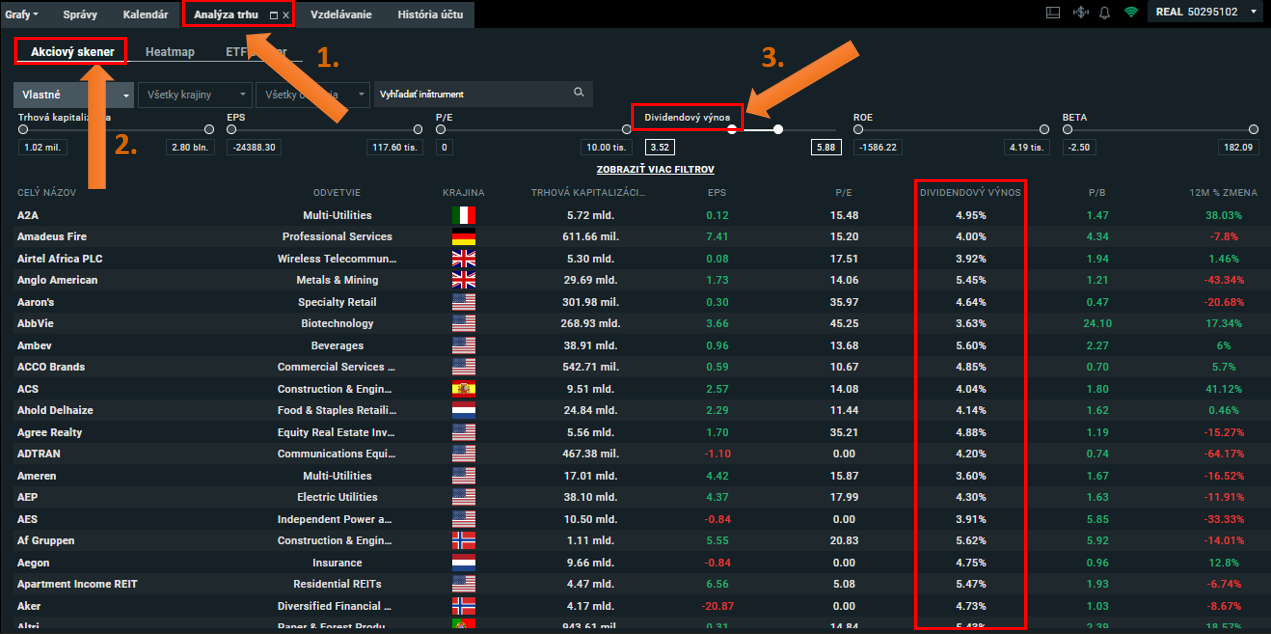This screenshot has width=1271, height=634.
Task: Click Zobraziť viac filtrov link
Action: tap(655, 170)
